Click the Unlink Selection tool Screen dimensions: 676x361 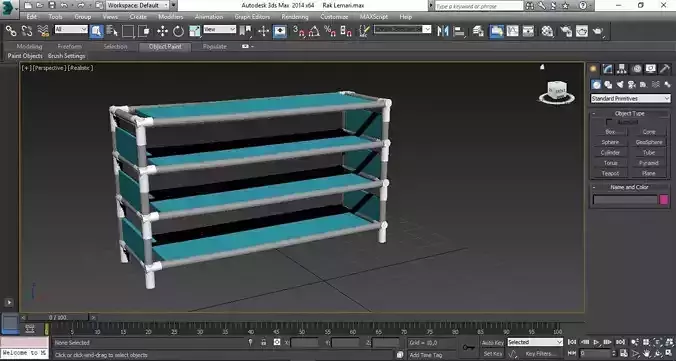27,31
